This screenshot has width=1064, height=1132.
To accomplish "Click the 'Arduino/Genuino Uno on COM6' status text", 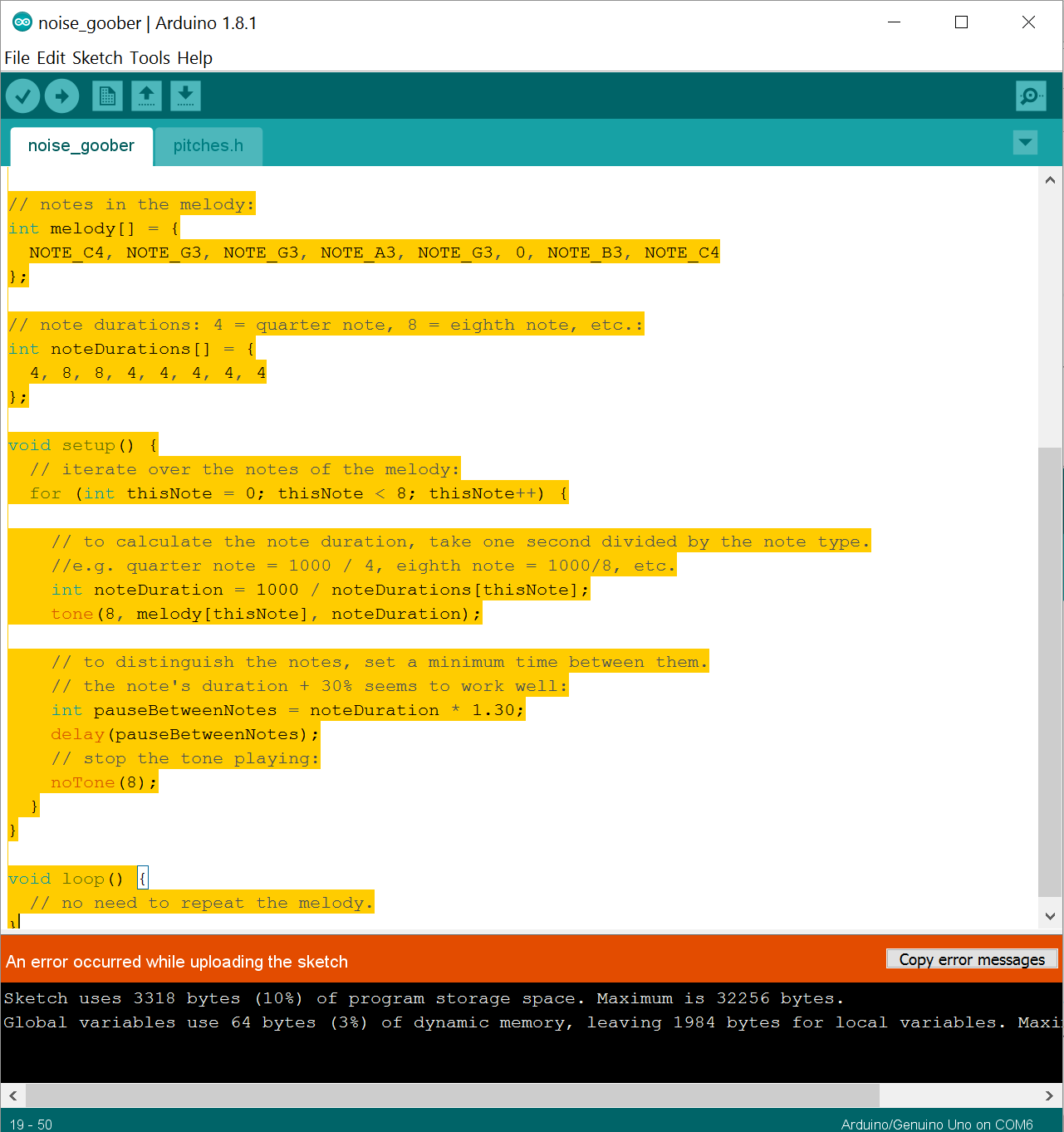I will pyautogui.click(x=937, y=1125).
